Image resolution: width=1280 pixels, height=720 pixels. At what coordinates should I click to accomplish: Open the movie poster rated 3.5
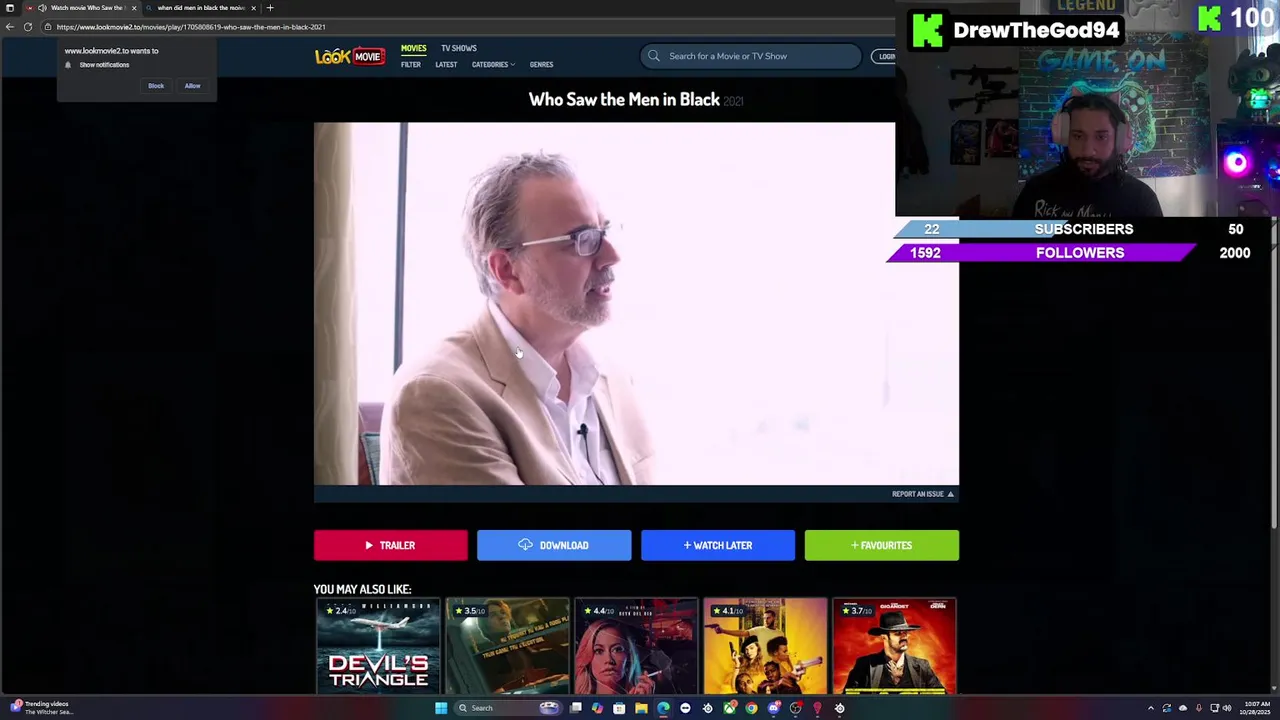click(x=507, y=646)
